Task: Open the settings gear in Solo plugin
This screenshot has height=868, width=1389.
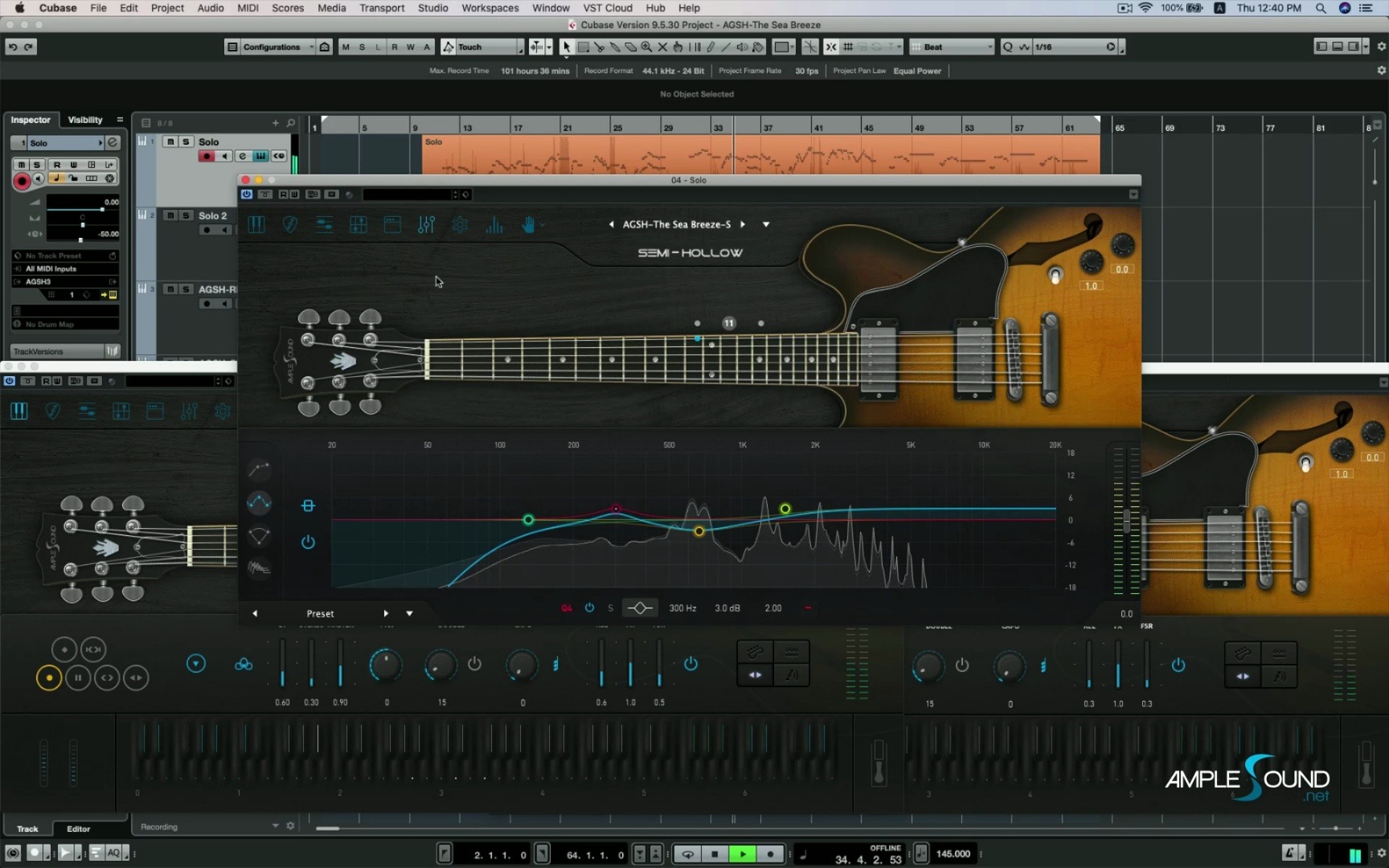Action: tap(460, 225)
